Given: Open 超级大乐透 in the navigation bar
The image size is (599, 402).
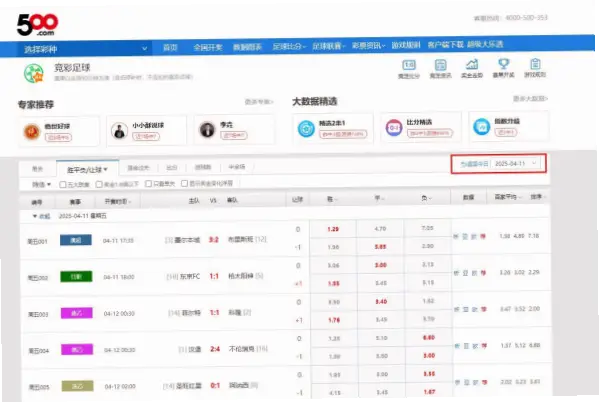Looking at the screenshot, I should click(x=485, y=44).
